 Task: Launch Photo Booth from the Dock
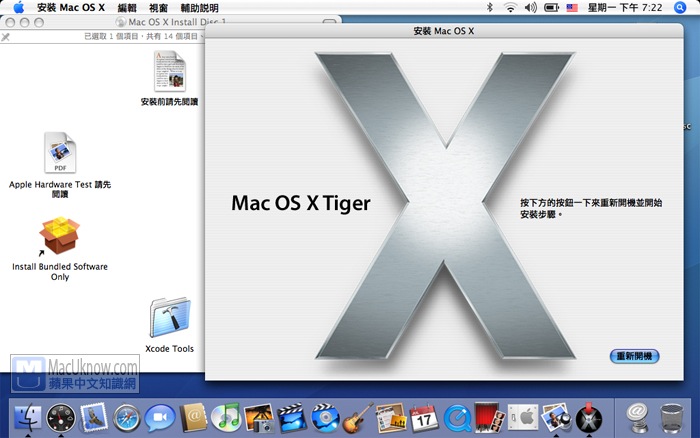tap(490, 417)
